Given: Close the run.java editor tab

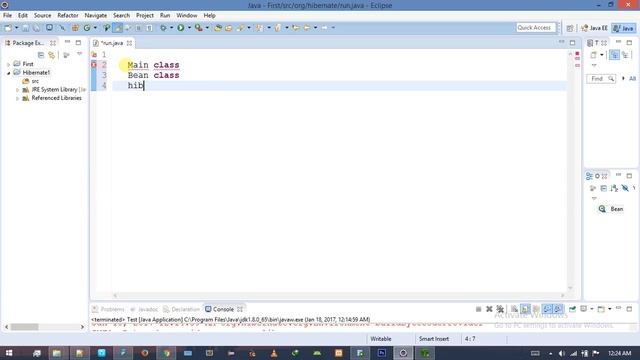Looking at the screenshot, I should coord(129,43).
